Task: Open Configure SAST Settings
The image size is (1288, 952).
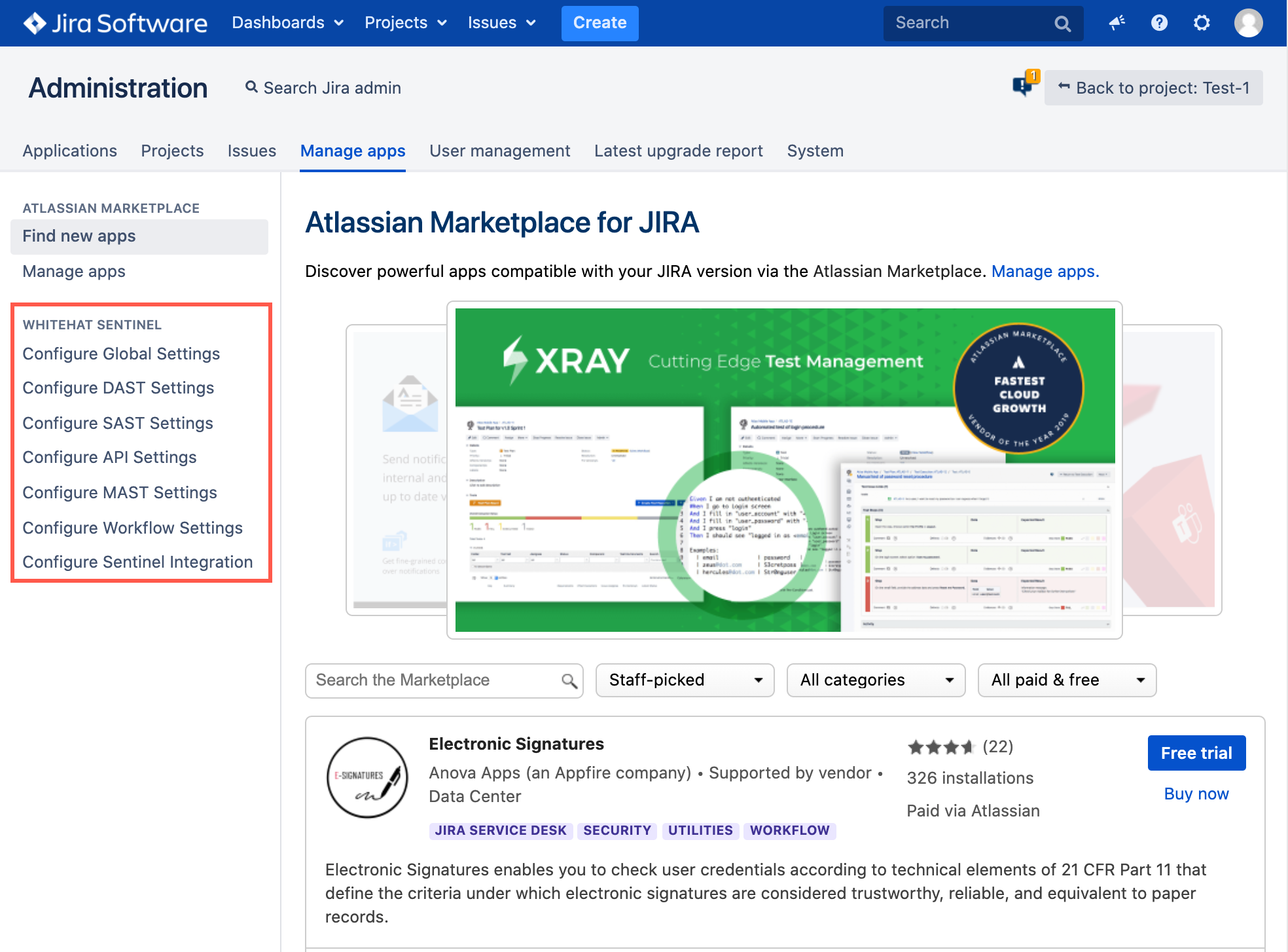Action: point(118,423)
